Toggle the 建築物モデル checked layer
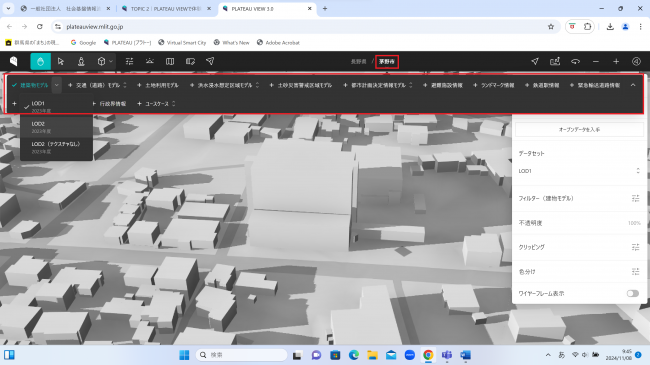 click(30, 85)
